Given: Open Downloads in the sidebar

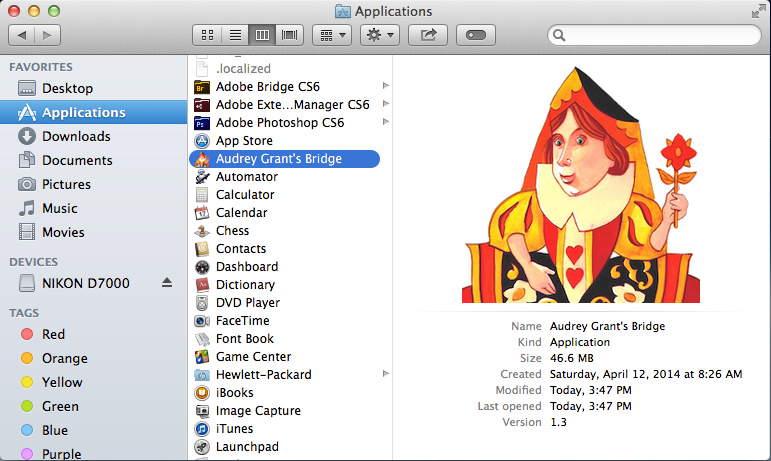Looking at the screenshot, I should pyautogui.click(x=93, y=136).
